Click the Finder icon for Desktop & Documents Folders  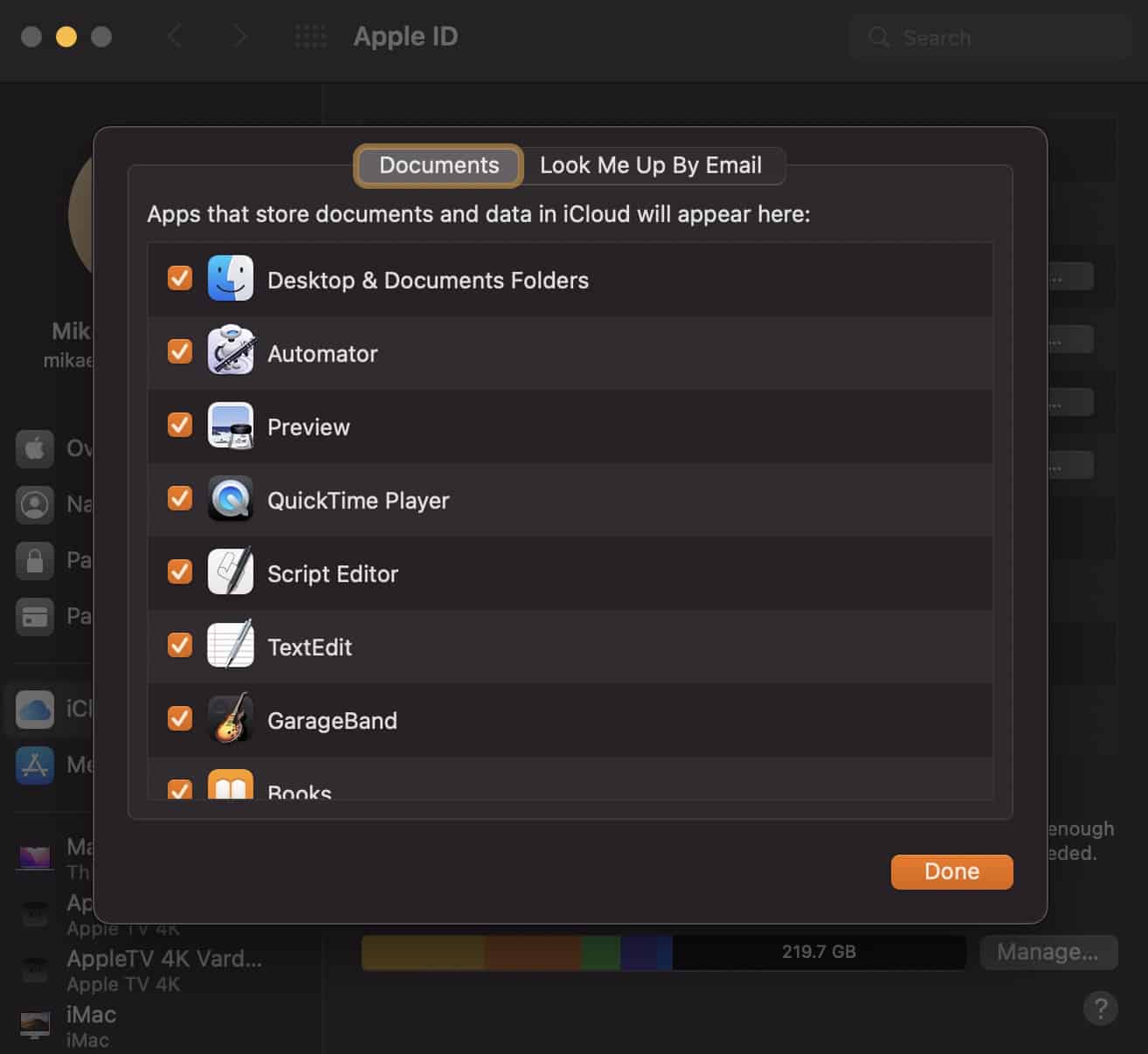(231, 279)
